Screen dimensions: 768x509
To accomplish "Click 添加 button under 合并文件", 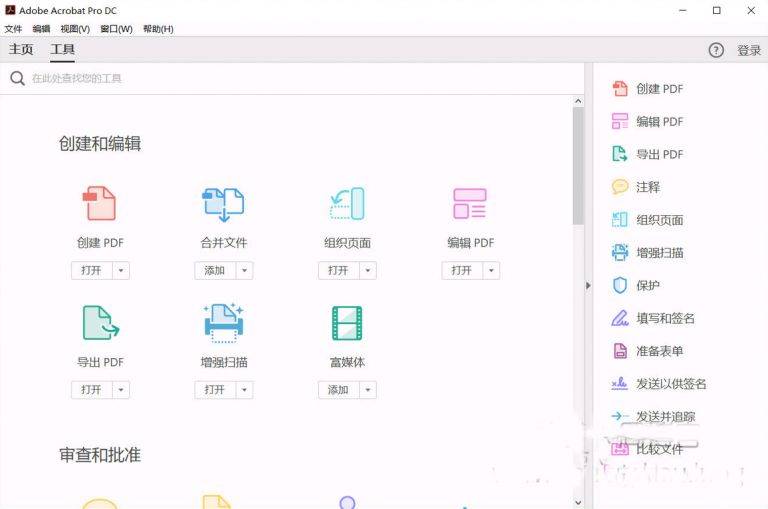I will click(215, 270).
